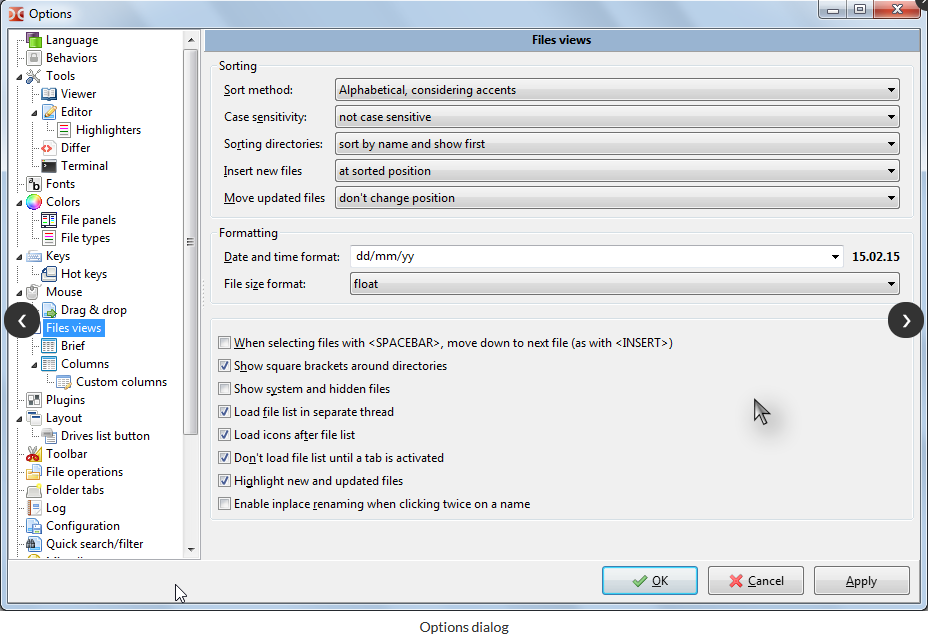Click the Plugins icon
928x642 pixels.
[34, 400]
